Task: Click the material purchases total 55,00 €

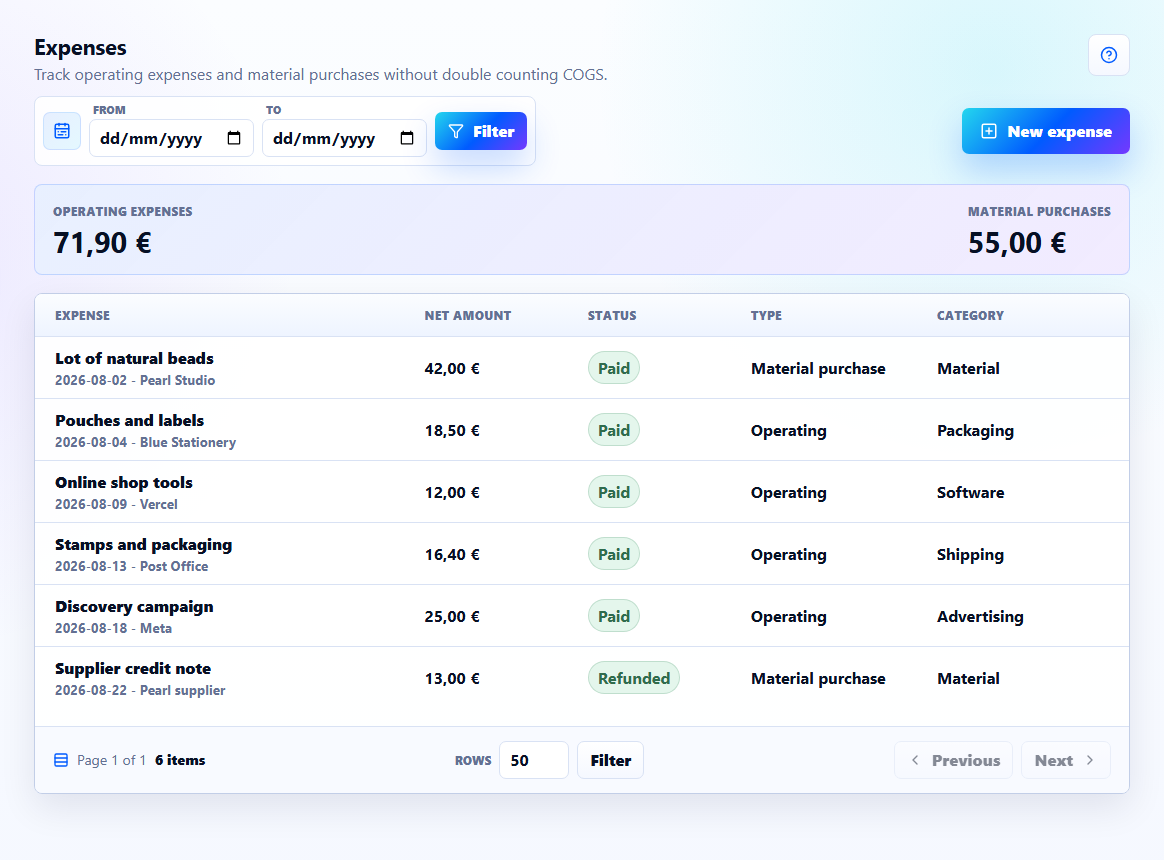Action: tap(1017, 243)
